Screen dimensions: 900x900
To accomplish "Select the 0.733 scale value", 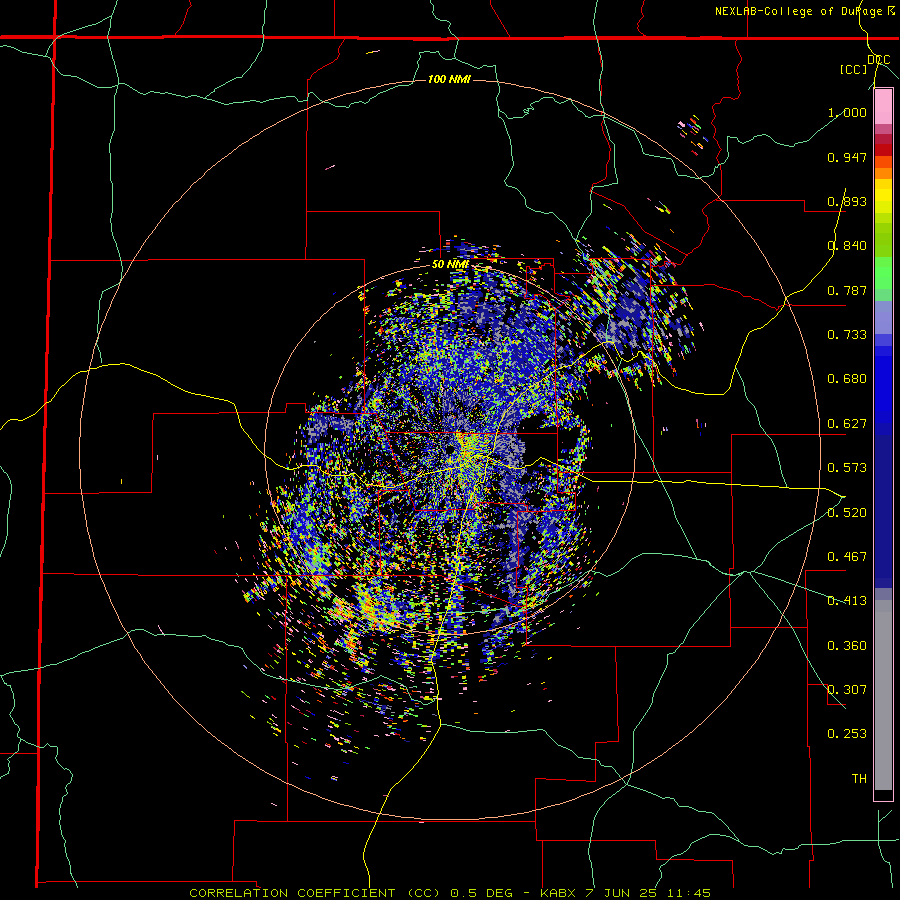I will tap(847, 335).
